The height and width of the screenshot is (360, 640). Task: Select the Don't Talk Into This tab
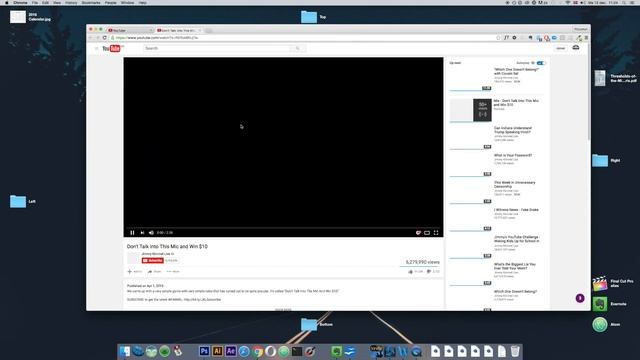[x=178, y=31]
